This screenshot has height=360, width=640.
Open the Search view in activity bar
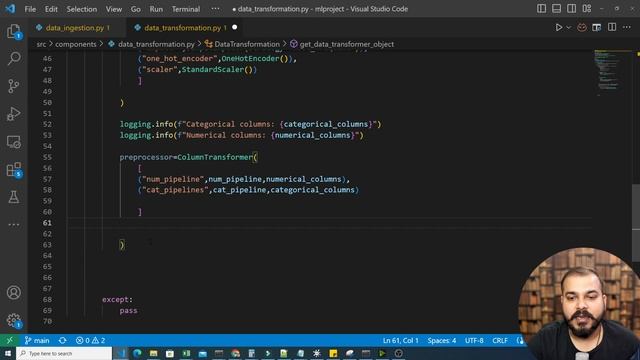[13, 58]
